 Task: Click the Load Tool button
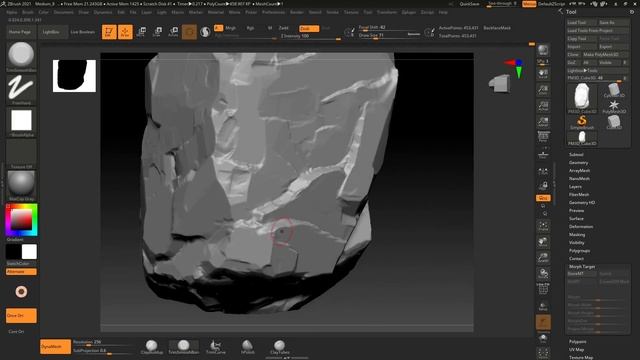coord(582,23)
